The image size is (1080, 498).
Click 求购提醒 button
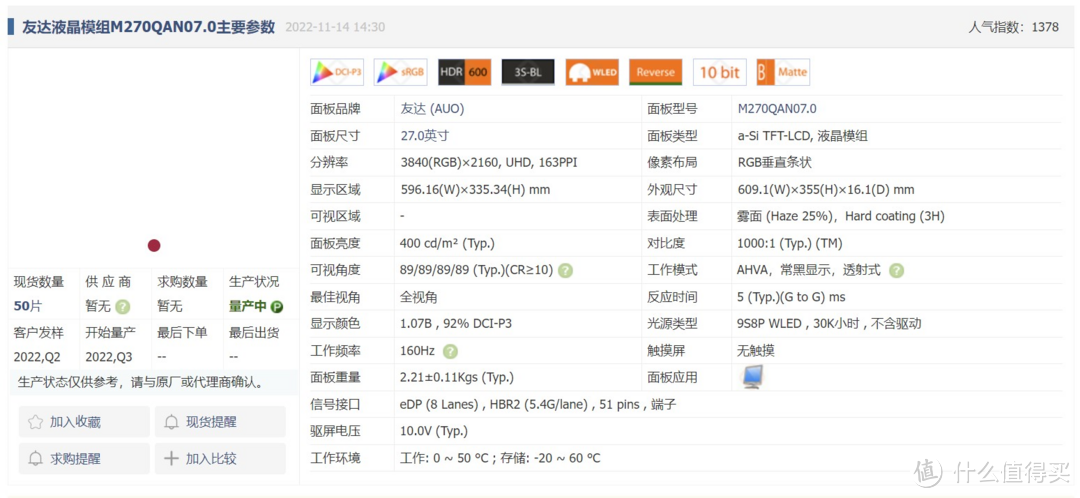point(84,459)
